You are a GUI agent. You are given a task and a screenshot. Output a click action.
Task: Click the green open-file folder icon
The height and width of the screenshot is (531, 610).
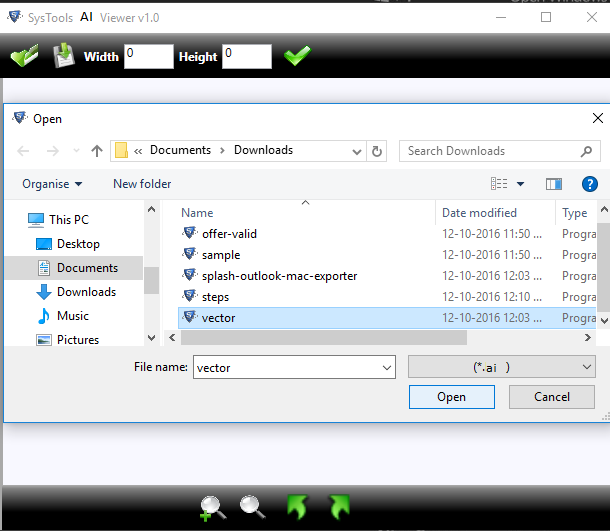pyautogui.click(x=25, y=56)
